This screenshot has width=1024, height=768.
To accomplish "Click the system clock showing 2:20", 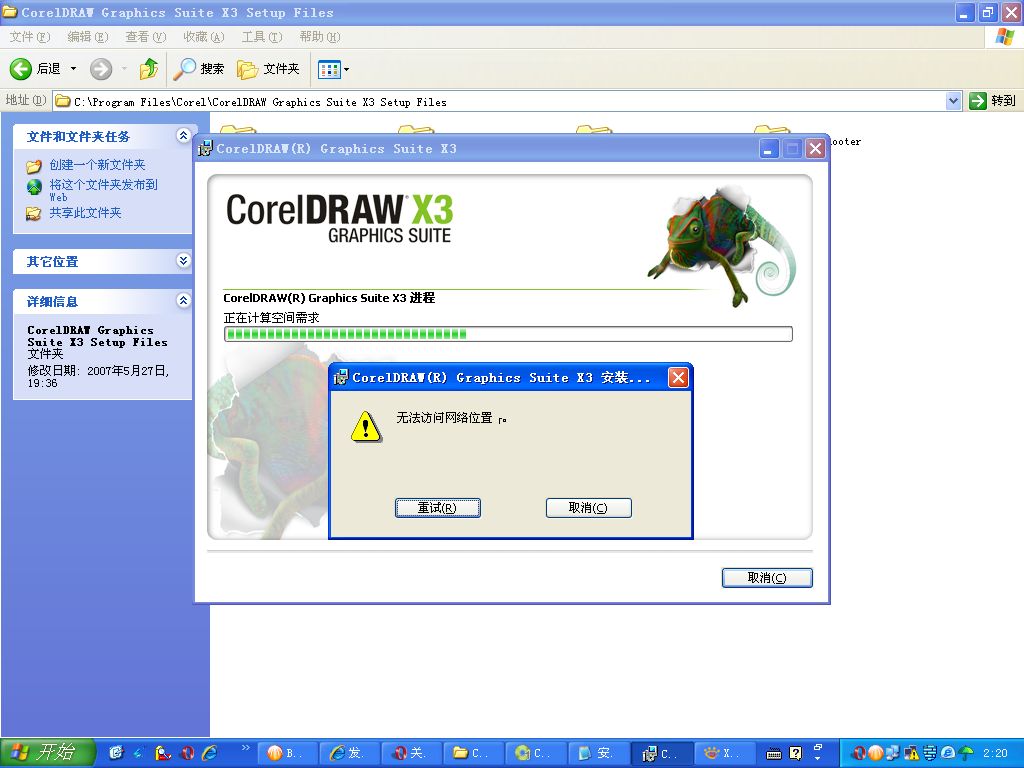I will click(x=995, y=753).
